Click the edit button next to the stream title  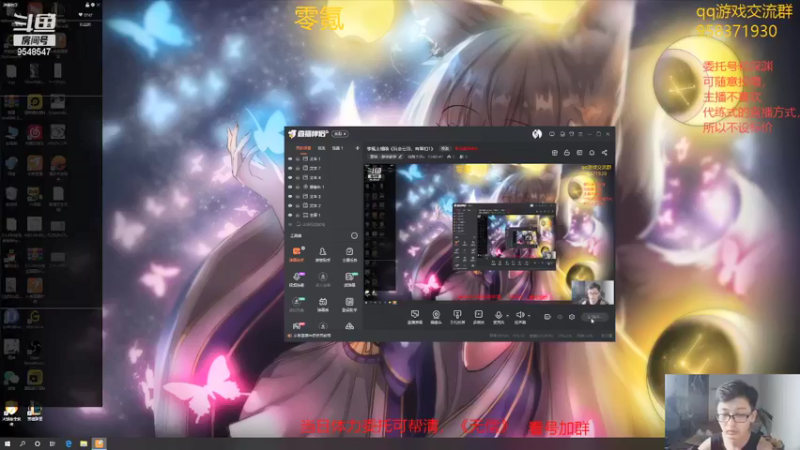point(445,148)
